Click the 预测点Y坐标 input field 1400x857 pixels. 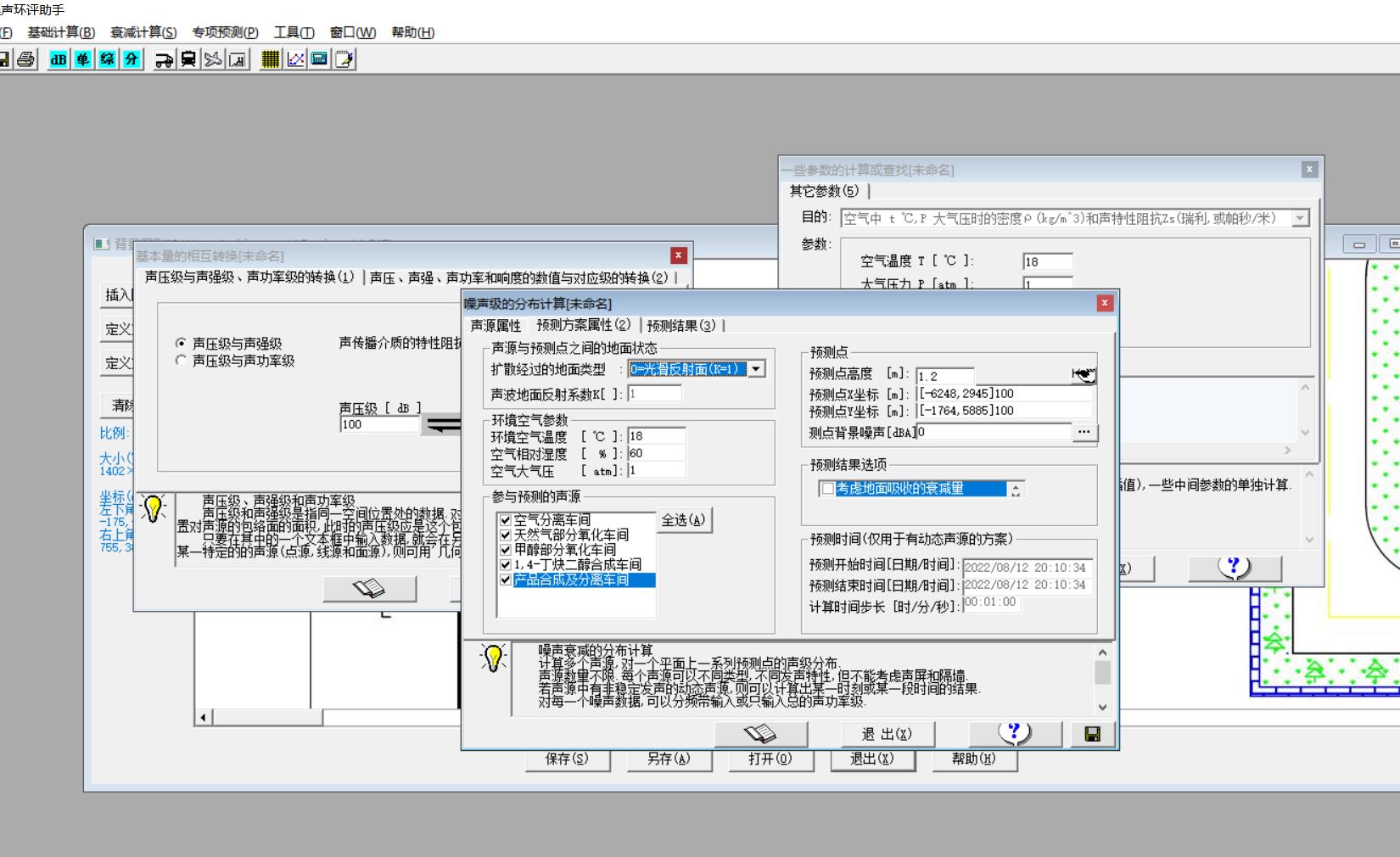click(1005, 411)
